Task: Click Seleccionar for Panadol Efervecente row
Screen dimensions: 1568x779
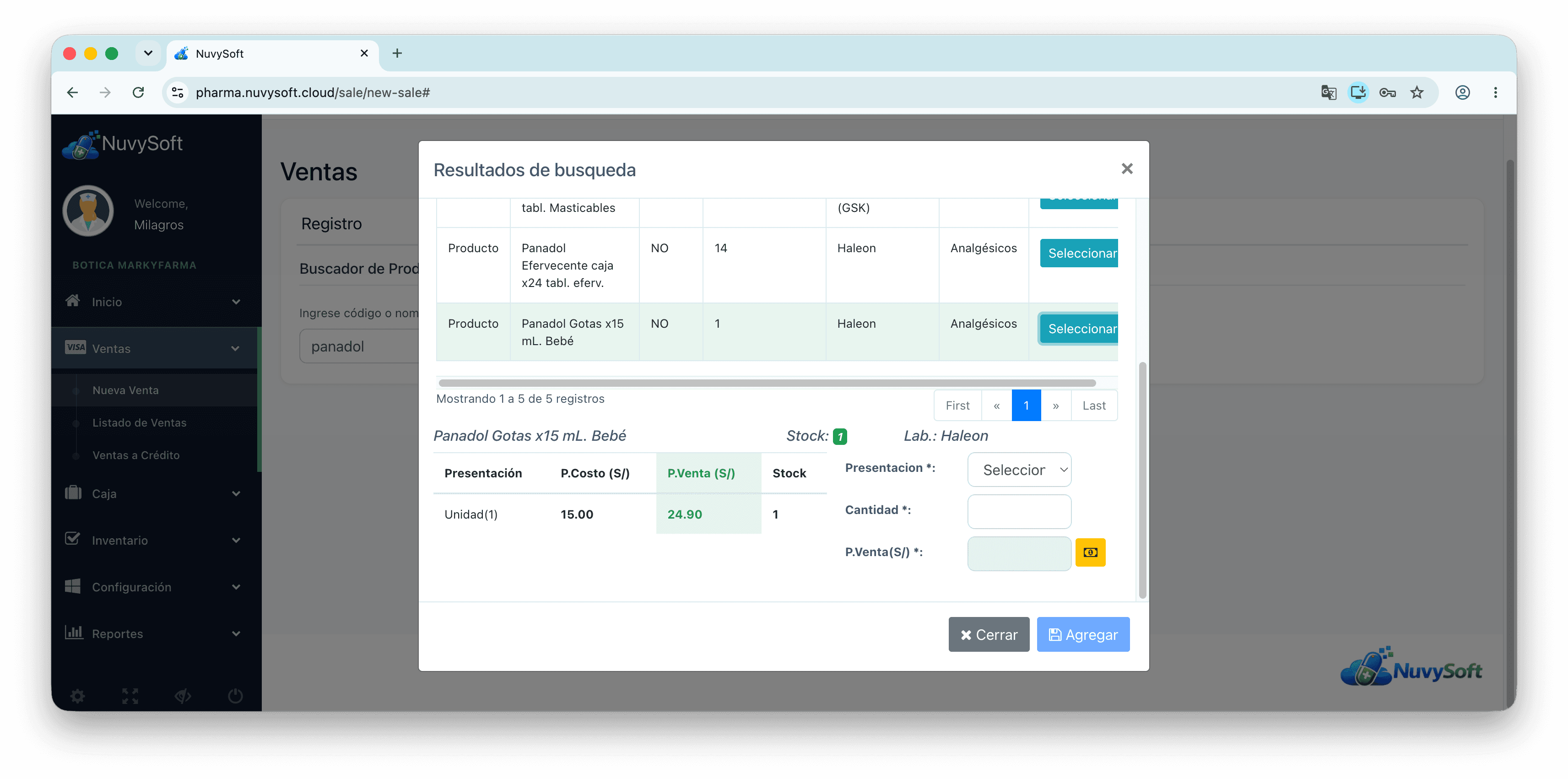Action: [1079, 253]
